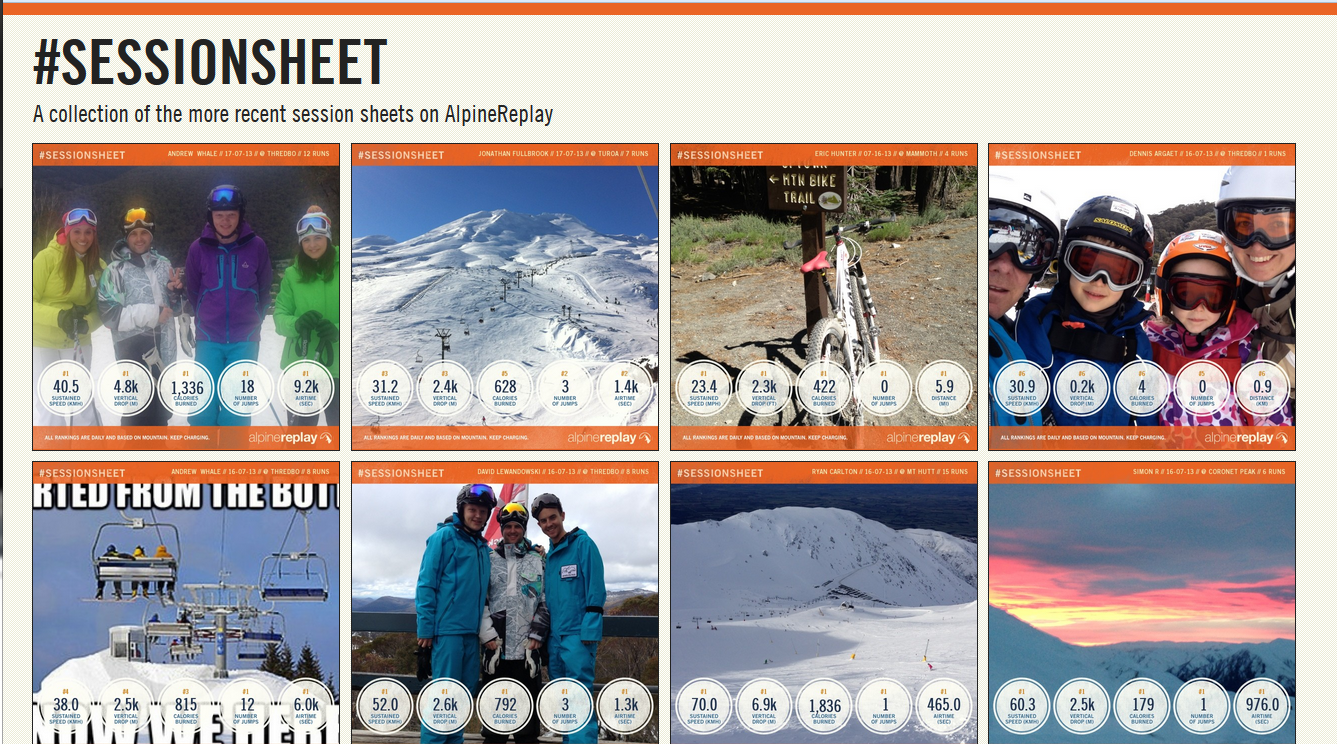Viewport: 1337px width, 744px height.
Task: Open Jonathan Fullbrook's Turoa session sheet
Action: coord(505,297)
